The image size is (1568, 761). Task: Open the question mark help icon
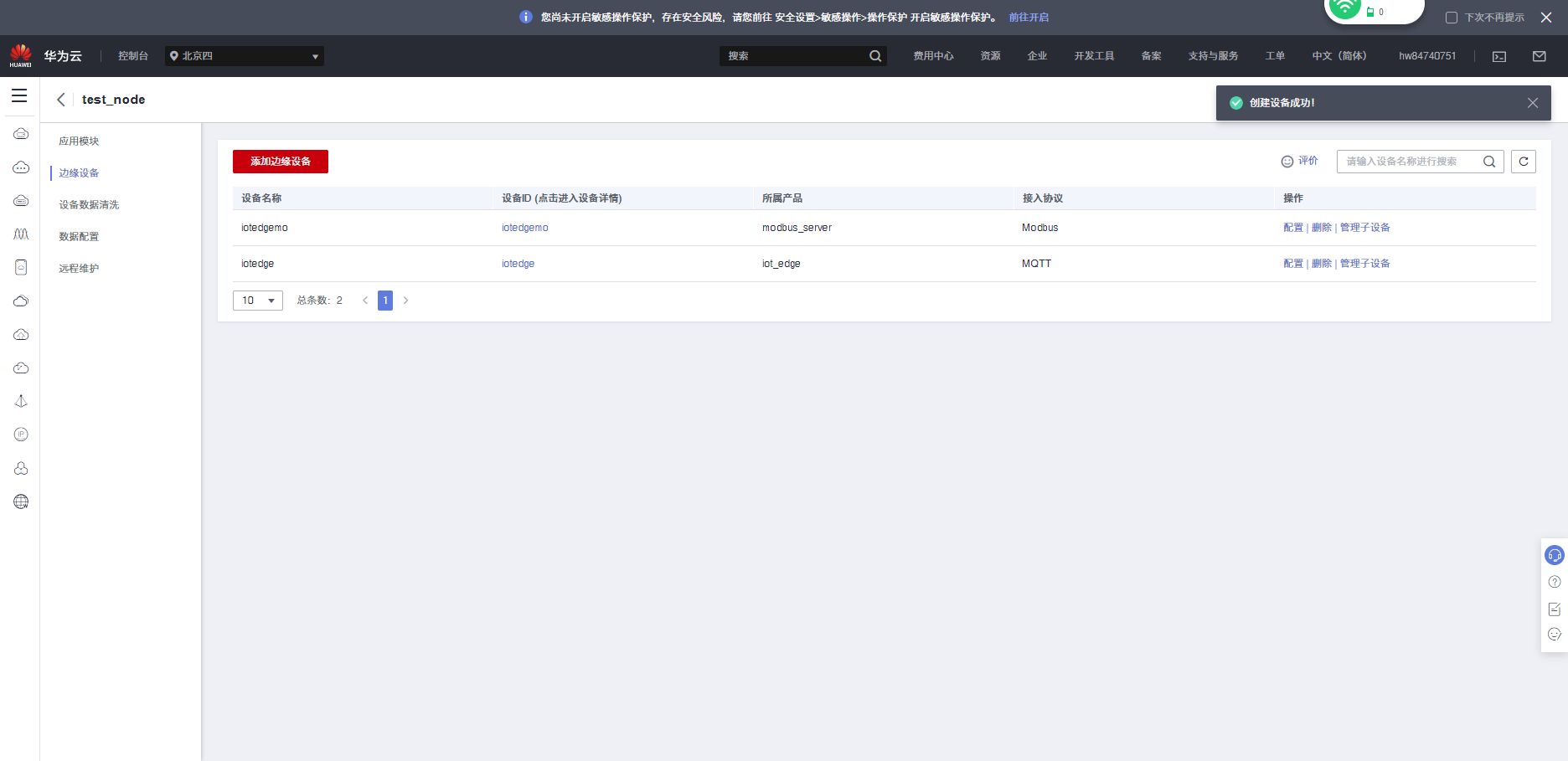1555,582
